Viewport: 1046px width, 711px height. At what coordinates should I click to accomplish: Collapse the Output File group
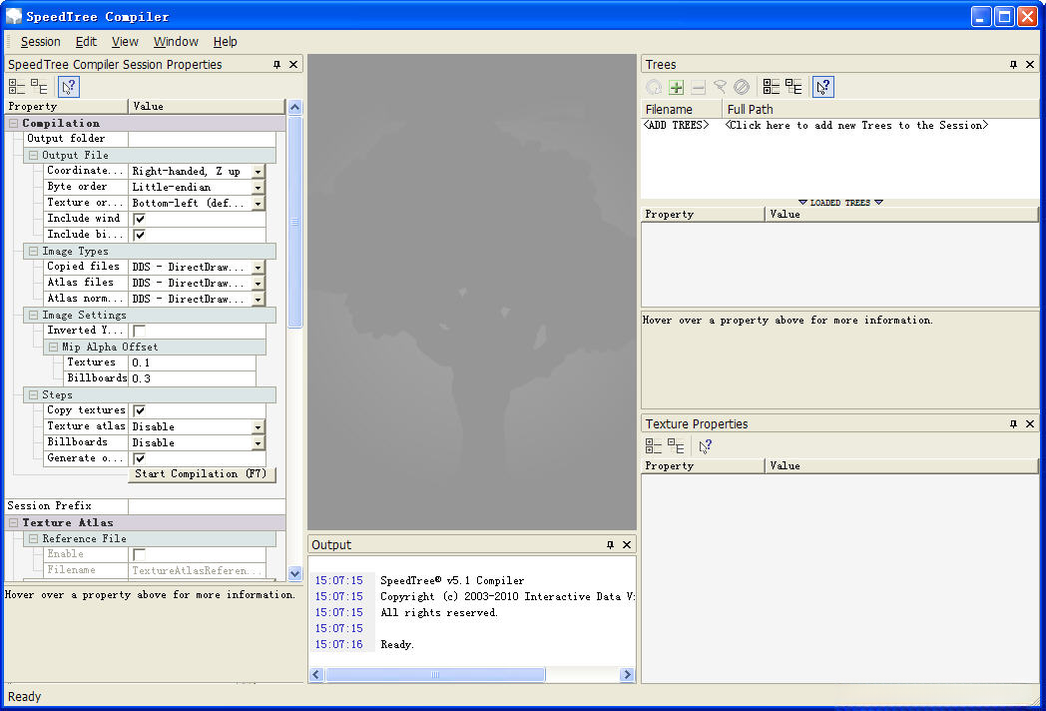(x=33, y=155)
